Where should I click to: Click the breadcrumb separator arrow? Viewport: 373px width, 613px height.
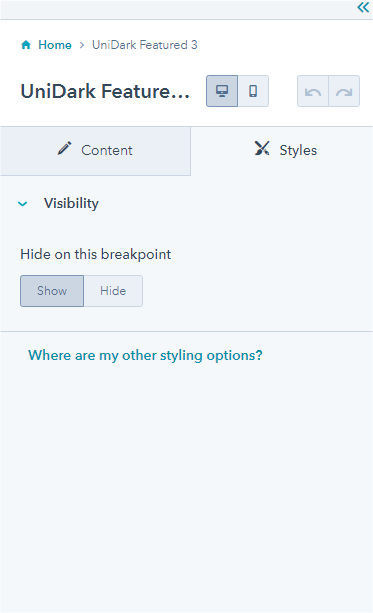pyautogui.click(x=82, y=45)
